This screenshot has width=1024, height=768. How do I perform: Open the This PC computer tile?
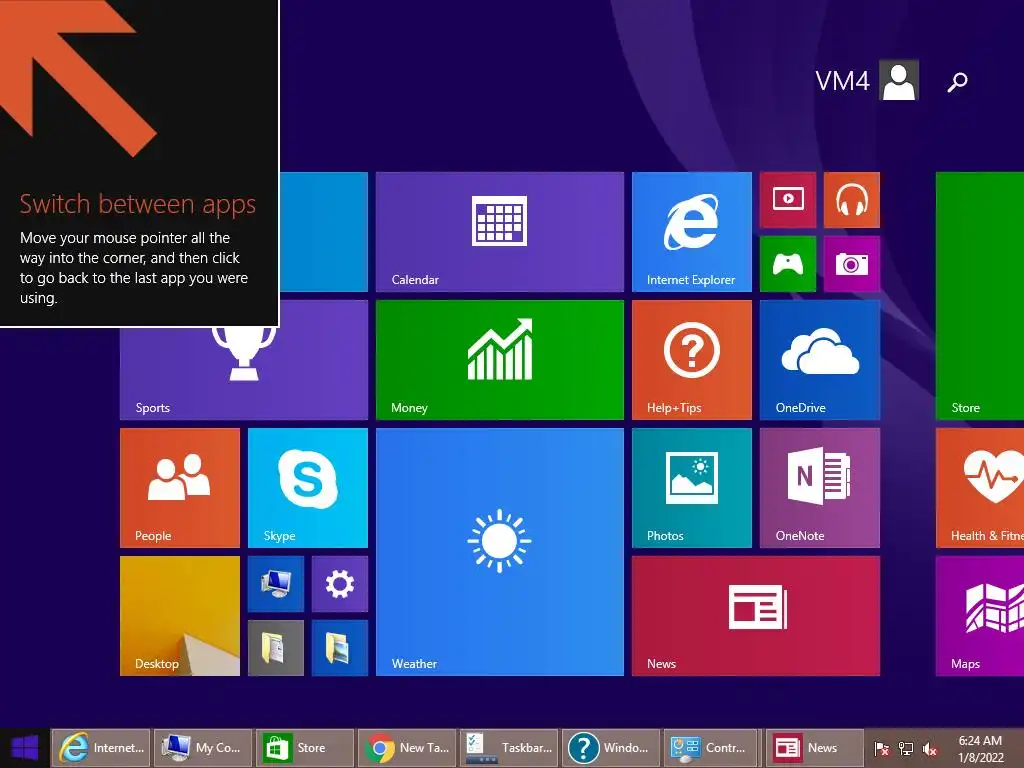(x=276, y=584)
